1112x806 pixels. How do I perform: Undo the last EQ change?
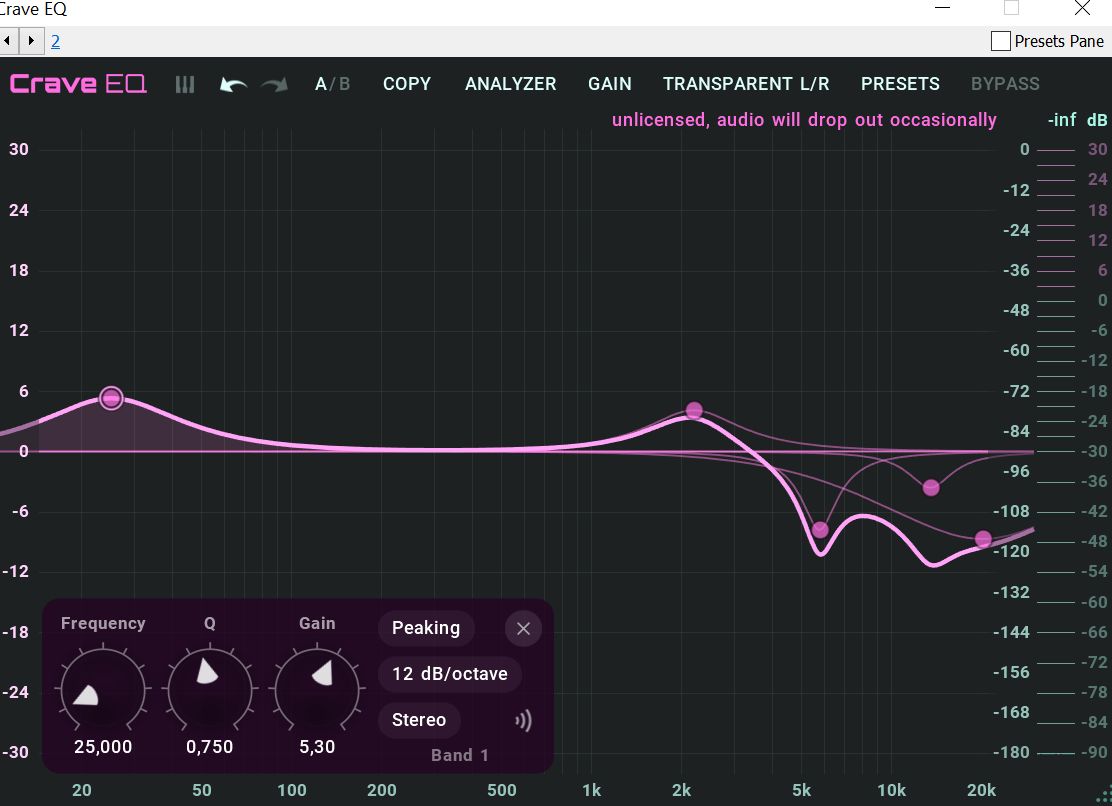[233, 85]
